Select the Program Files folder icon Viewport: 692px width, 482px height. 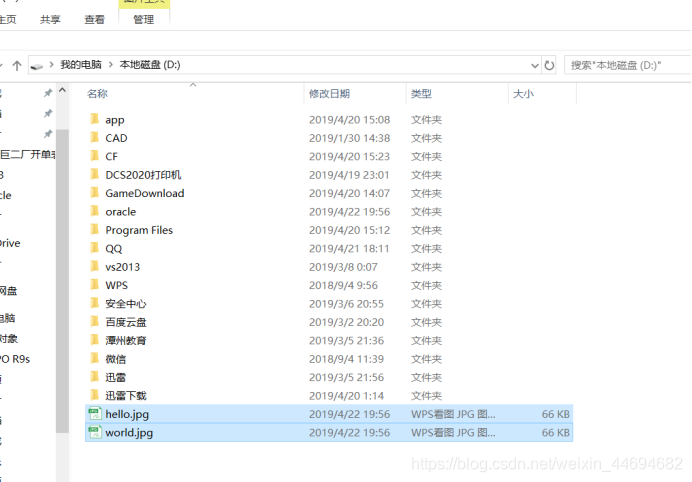point(94,230)
